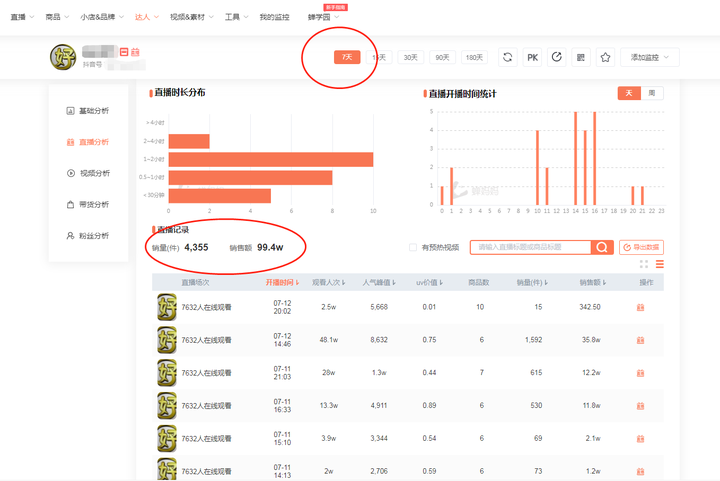Select 天 view for start-time chart
The image size is (720, 481).
pyautogui.click(x=629, y=93)
